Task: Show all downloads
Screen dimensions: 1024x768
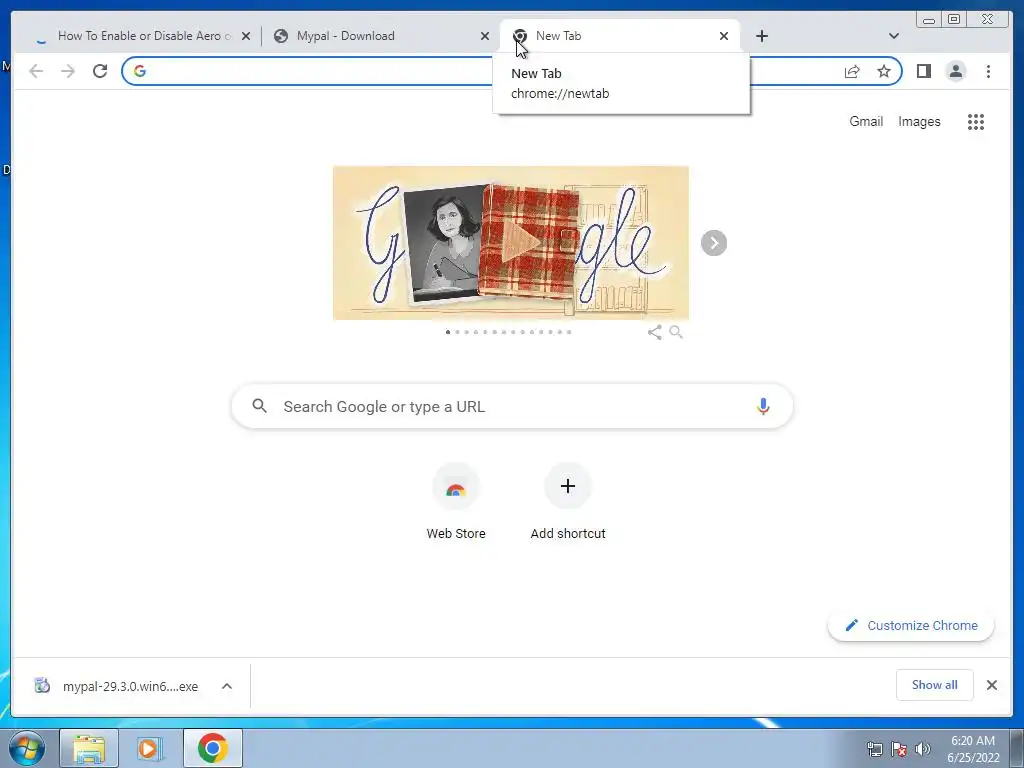Action: pos(935,685)
